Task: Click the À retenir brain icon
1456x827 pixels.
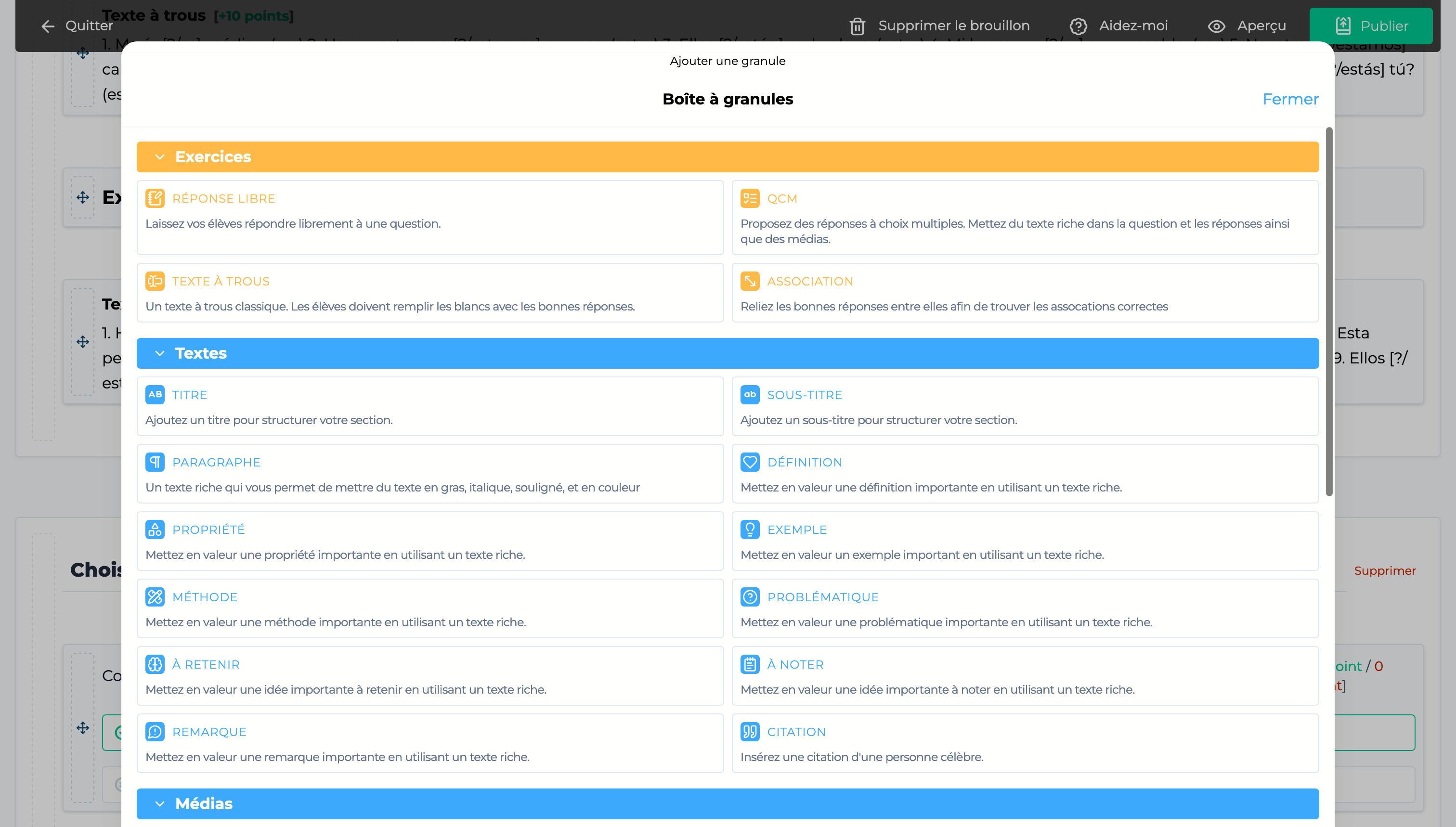Action: tap(155, 665)
